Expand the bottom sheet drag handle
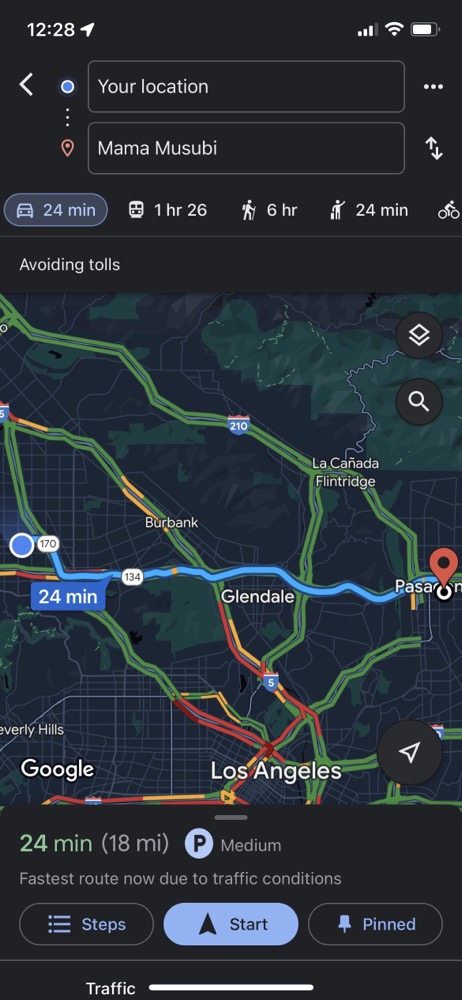Screen dimensions: 462x1000 [x=231, y=818]
